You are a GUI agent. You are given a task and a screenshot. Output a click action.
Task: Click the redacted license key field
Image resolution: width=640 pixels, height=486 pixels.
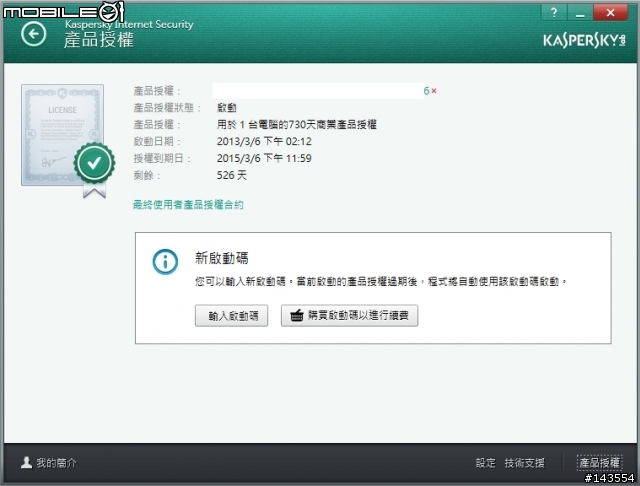click(318, 91)
